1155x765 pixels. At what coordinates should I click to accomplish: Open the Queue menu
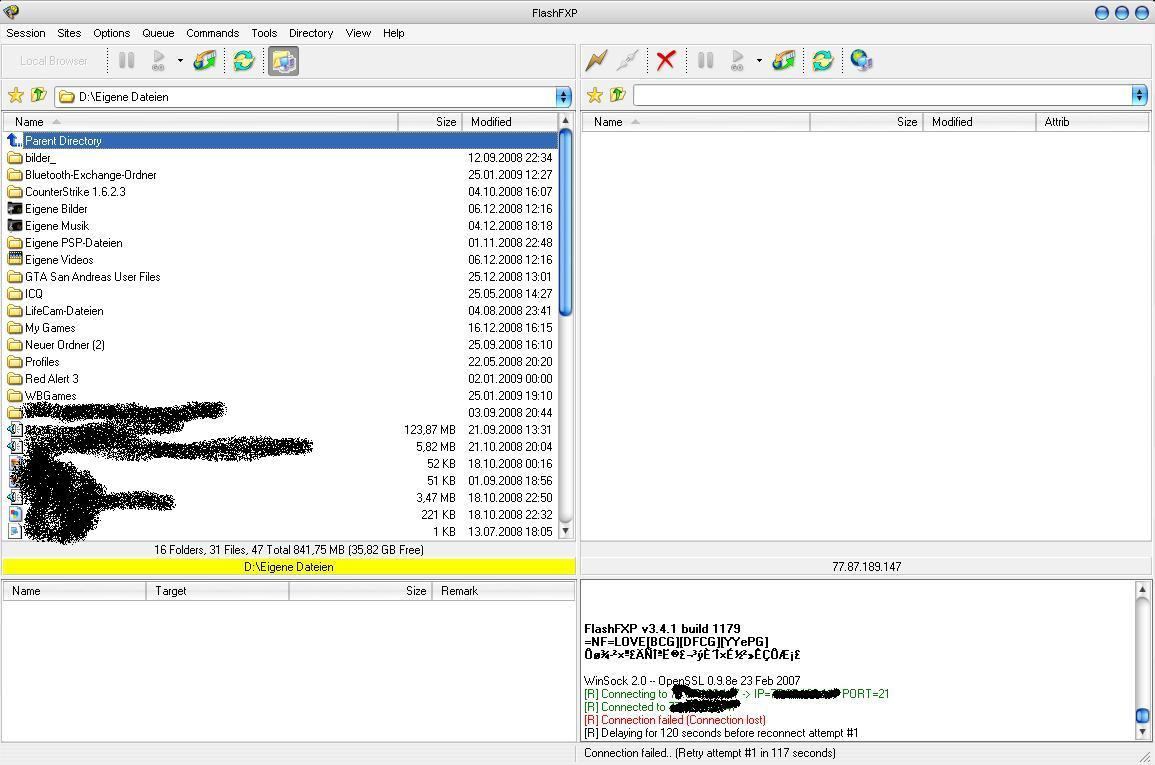coord(158,33)
